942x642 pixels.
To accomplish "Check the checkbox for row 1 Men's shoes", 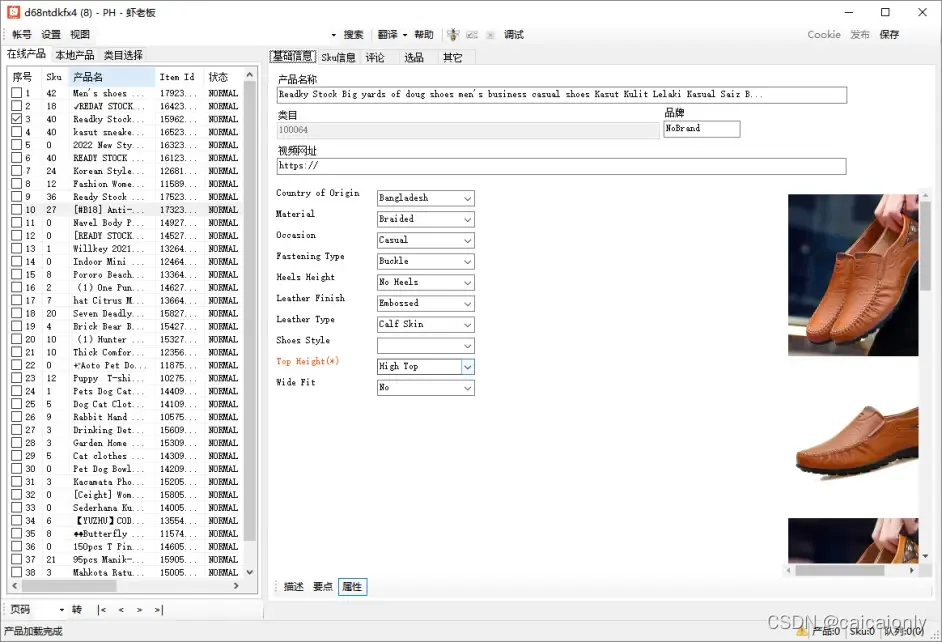I will point(16,93).
